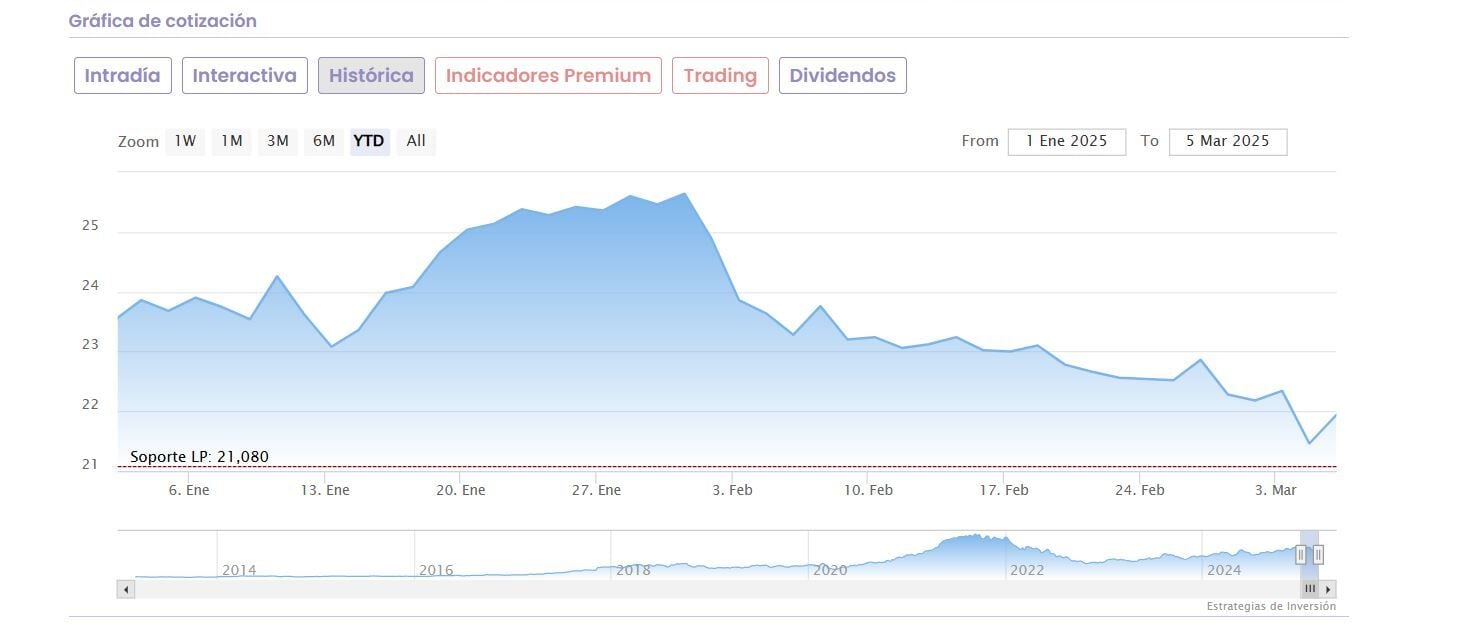Select the Histórica tab
The height and width of the screenshot is (638, 1476).
pos(371,76)
